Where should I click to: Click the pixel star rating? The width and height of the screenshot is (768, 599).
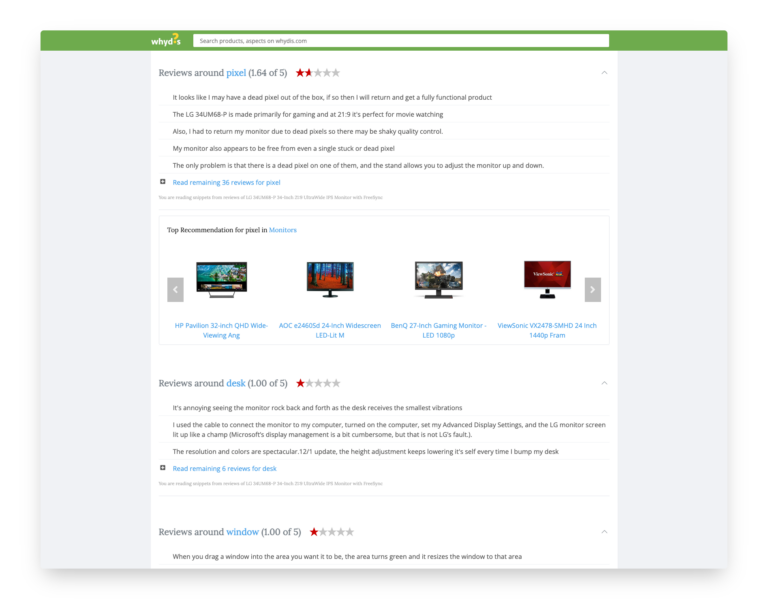click(x=317, y=73)
